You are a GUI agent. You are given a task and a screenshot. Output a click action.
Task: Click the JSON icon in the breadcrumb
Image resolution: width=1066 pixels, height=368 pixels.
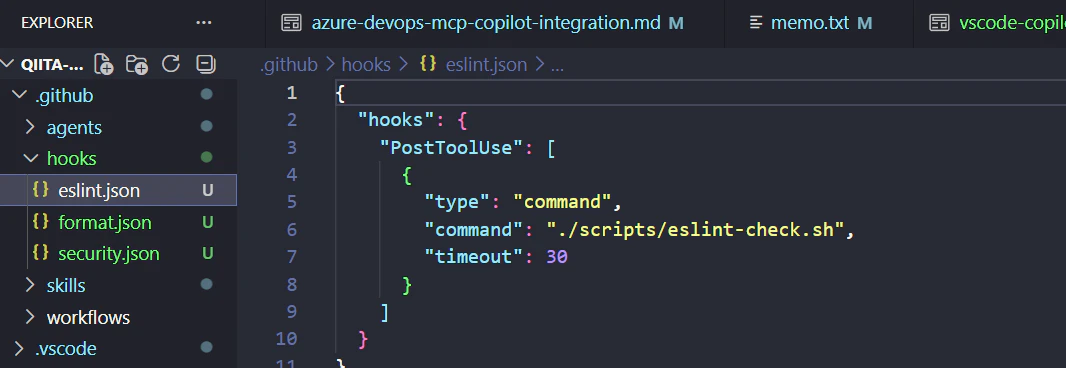coord(428,65)
